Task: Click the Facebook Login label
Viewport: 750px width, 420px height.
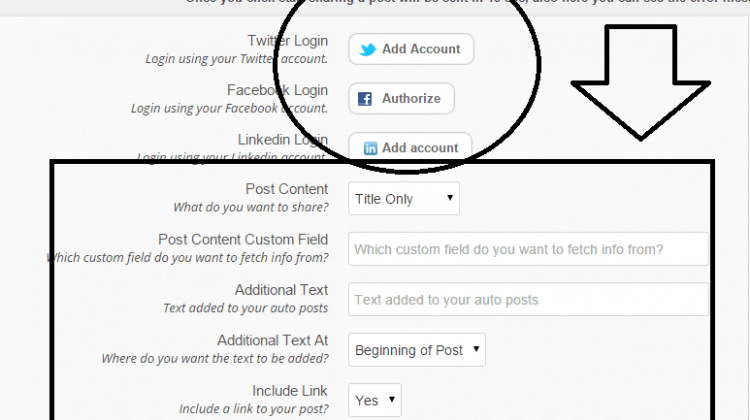Action: click(x=277, y=90)
